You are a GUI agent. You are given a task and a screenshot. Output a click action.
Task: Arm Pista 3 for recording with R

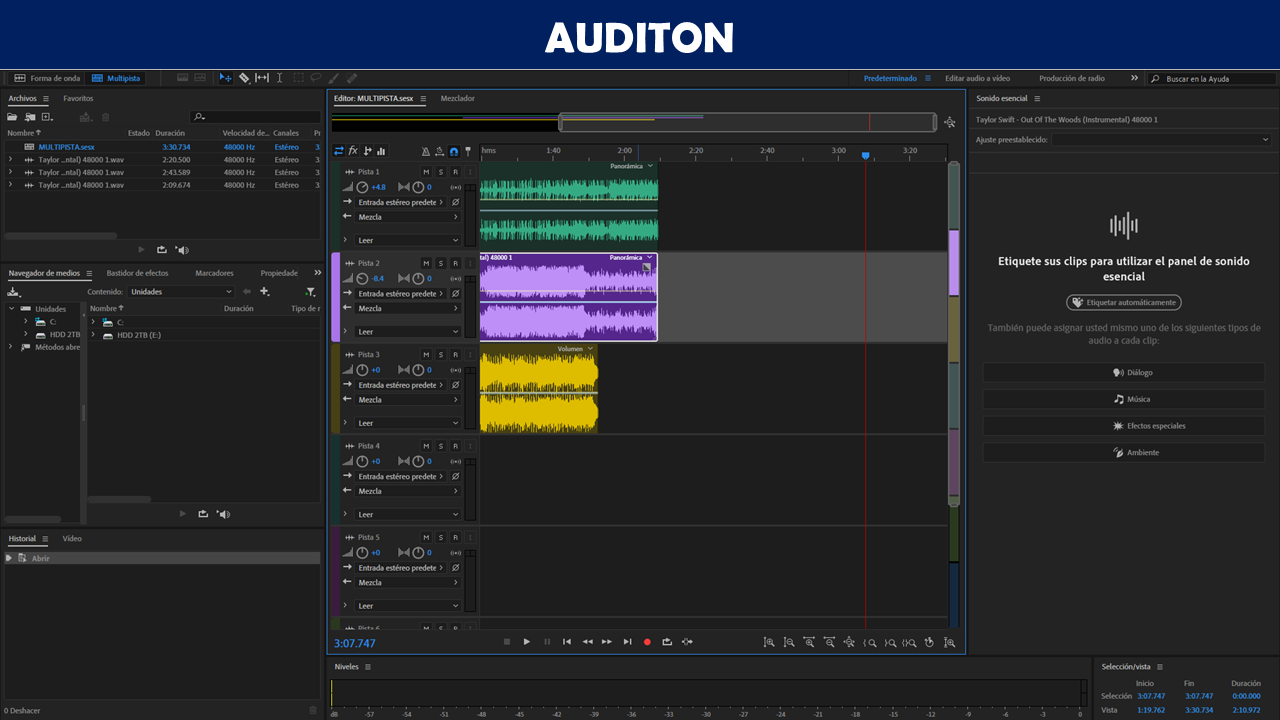point(455,354)
